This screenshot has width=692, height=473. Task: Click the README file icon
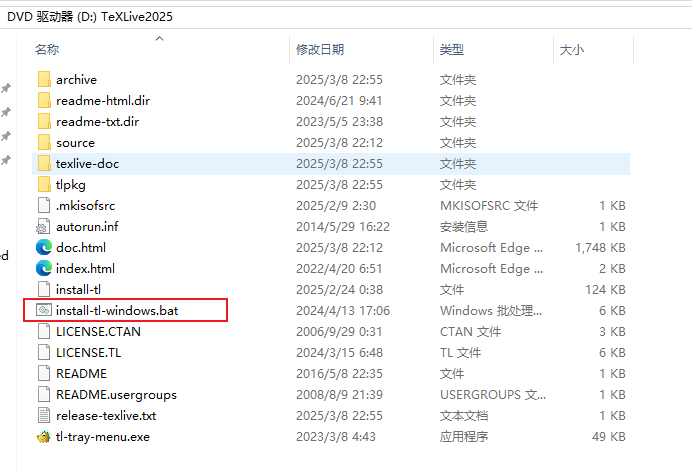(44, 374)
